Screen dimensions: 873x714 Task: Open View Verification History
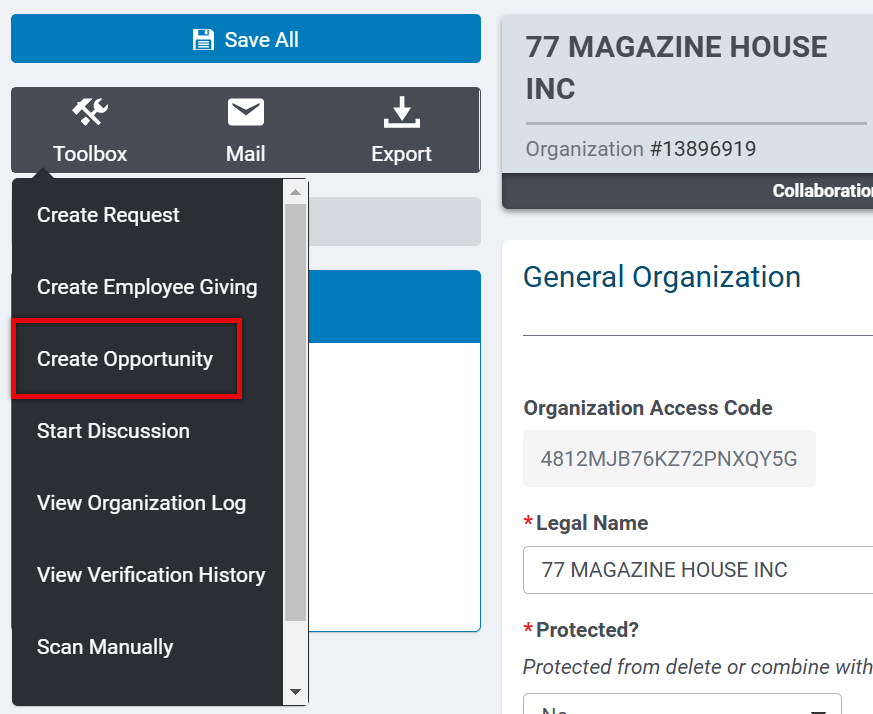coord(151,575)
